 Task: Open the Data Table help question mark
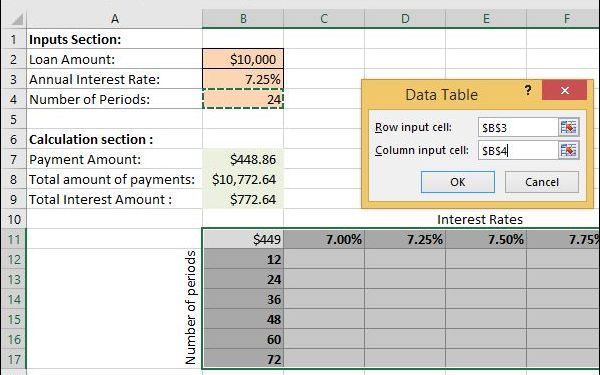[528, 90]
